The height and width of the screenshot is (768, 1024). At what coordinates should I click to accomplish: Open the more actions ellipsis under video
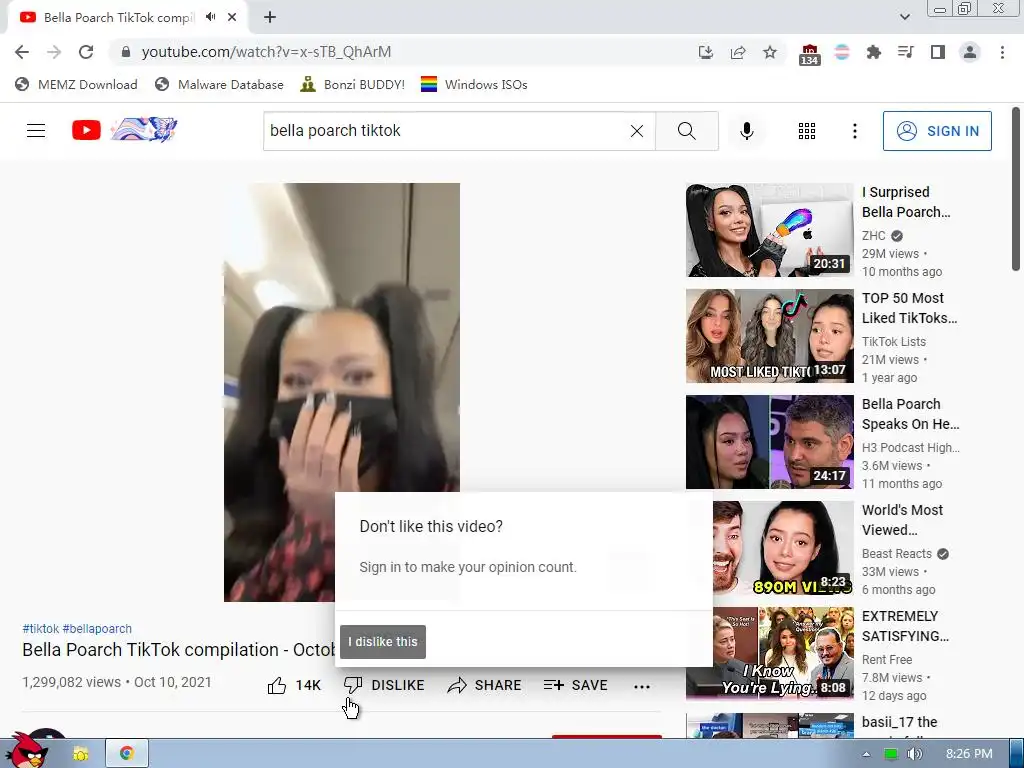click(x=642, y=686)
